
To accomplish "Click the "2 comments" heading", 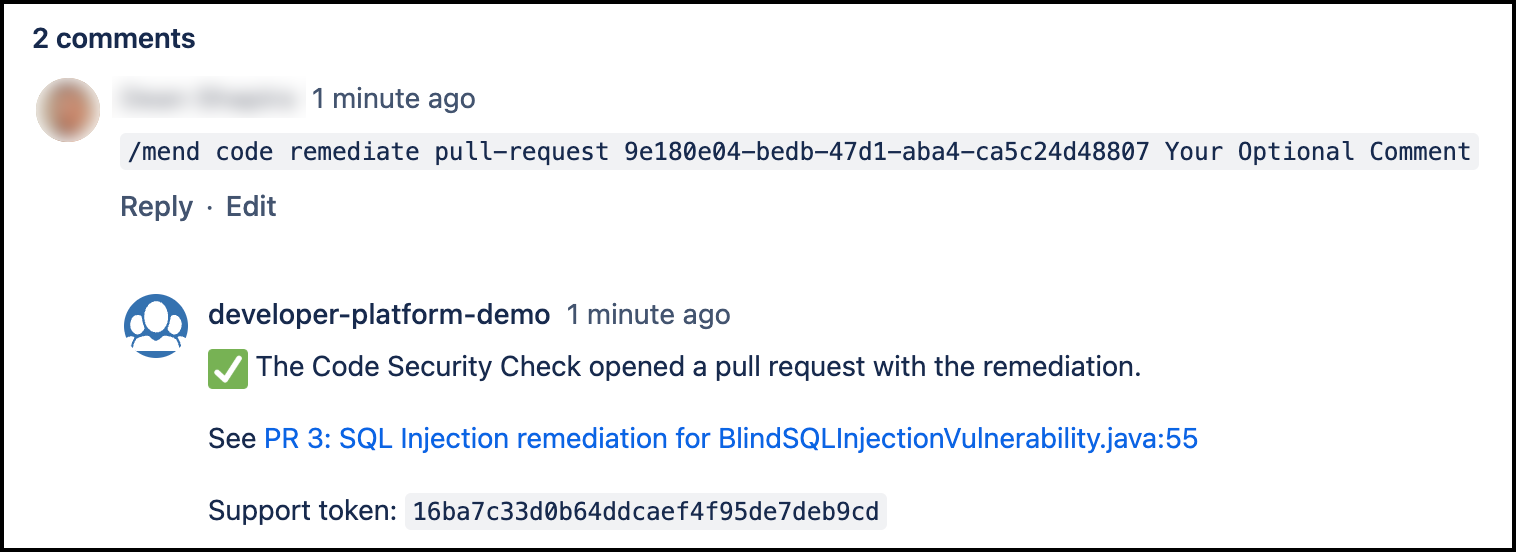I will (x=114, y=39).
